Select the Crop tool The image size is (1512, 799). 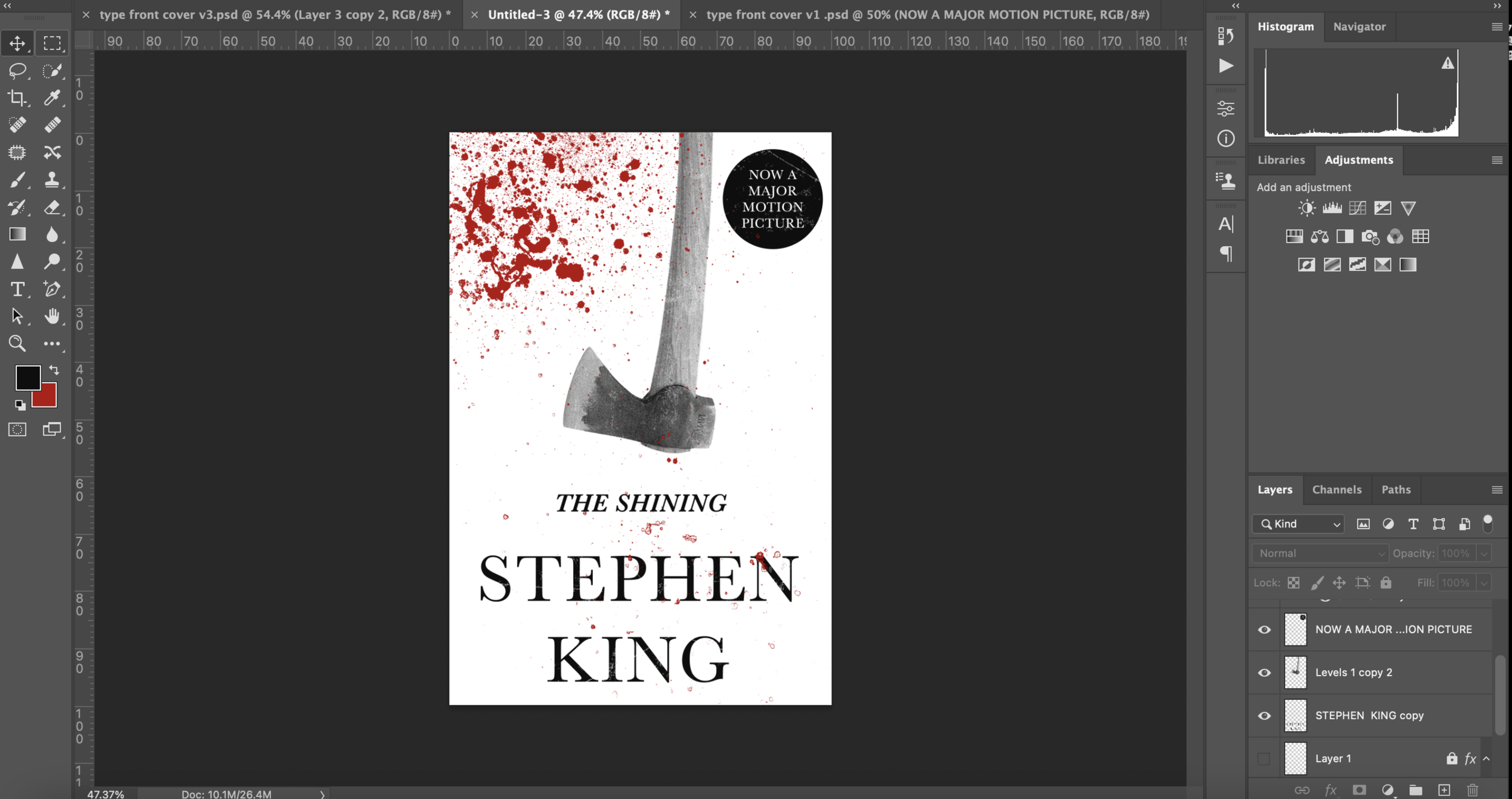coord(17,97)
